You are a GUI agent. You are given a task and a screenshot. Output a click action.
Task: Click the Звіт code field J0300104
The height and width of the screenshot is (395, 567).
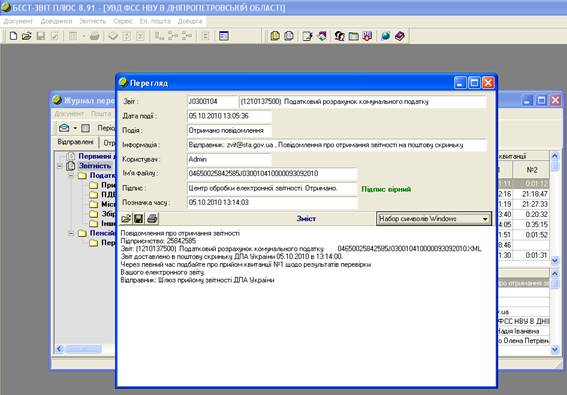point(213,102)
